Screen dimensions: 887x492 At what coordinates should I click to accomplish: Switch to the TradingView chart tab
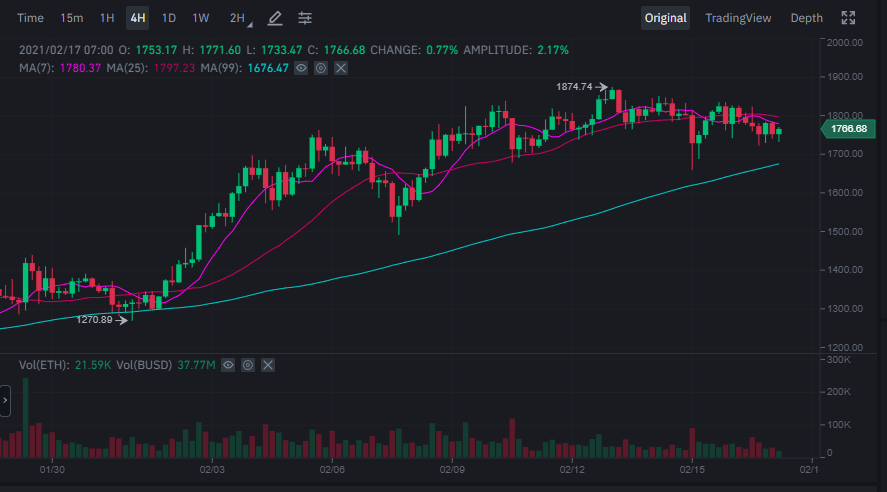click(738, 18)
